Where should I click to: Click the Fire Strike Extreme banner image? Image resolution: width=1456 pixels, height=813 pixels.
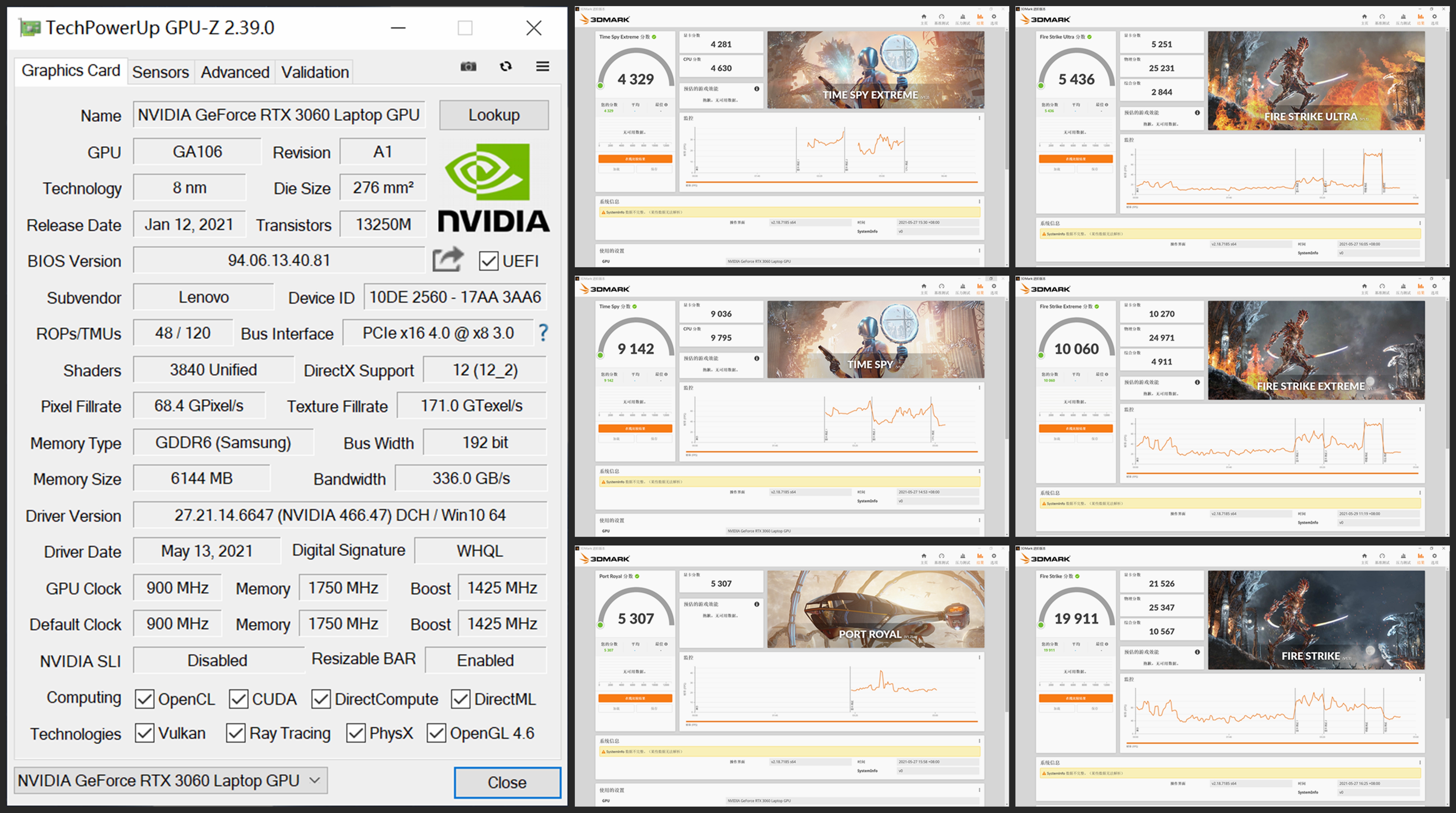click(x=1316, y=350)
